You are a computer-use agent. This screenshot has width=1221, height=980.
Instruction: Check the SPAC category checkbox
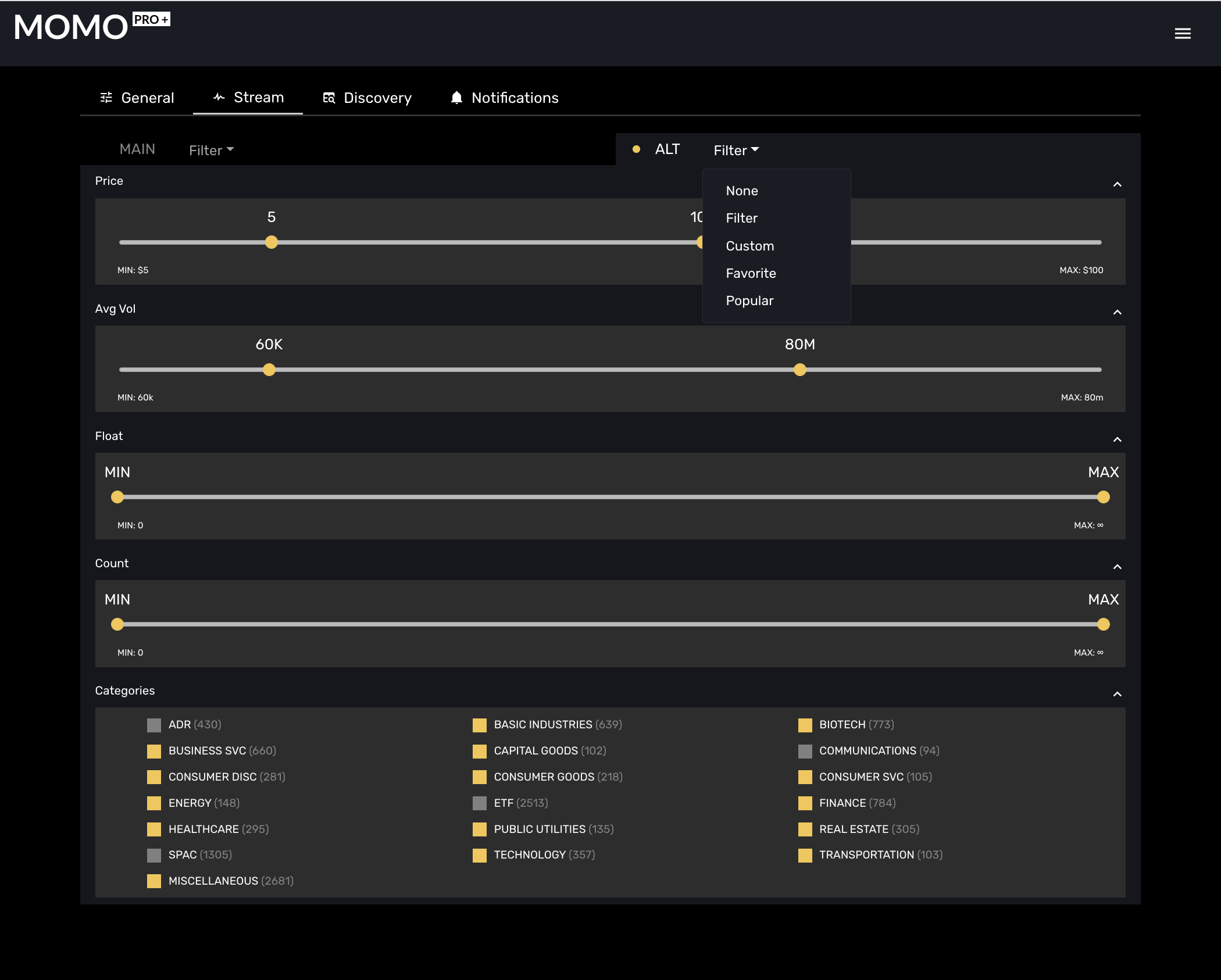154,855
